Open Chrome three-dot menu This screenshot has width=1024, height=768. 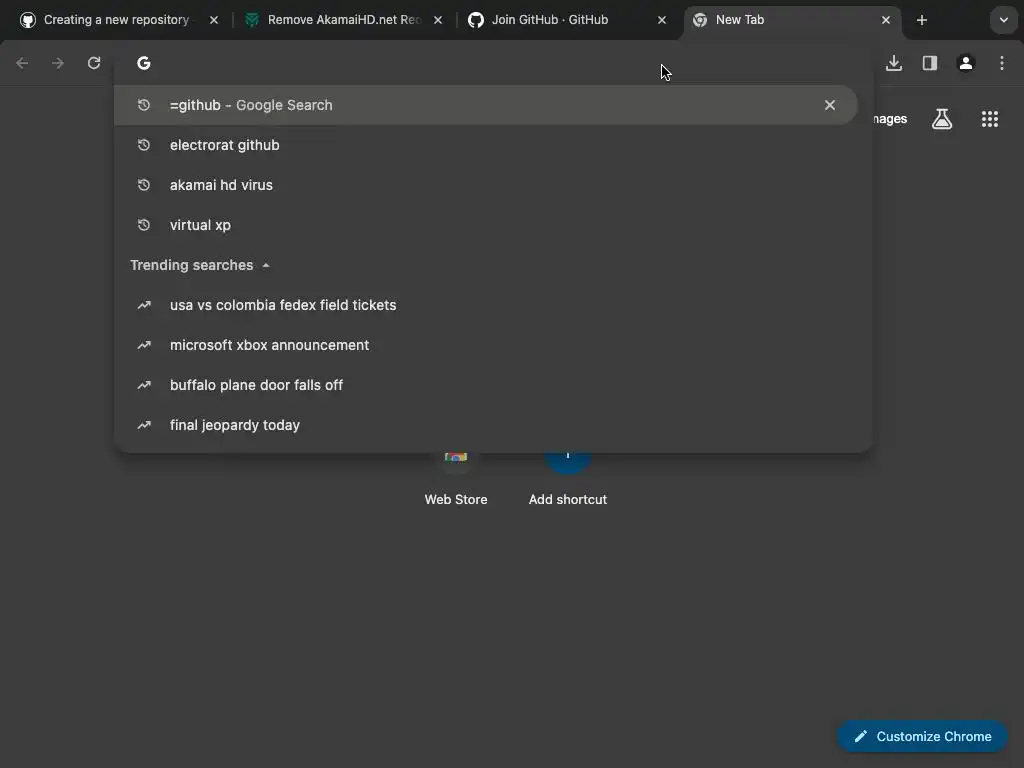[x=1001, y=63]
